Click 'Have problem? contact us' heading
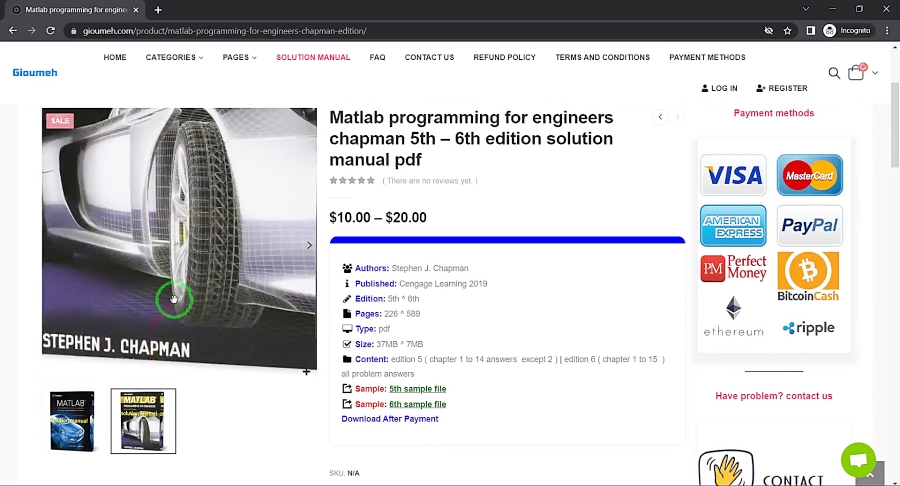This screenshot has height=486, width=900. [774, 396]
